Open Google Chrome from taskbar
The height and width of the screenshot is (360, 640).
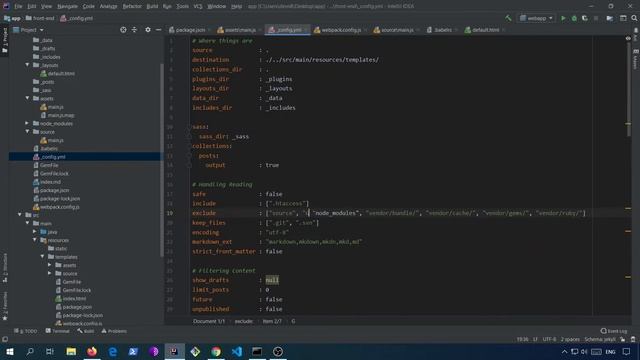point(216,351)
